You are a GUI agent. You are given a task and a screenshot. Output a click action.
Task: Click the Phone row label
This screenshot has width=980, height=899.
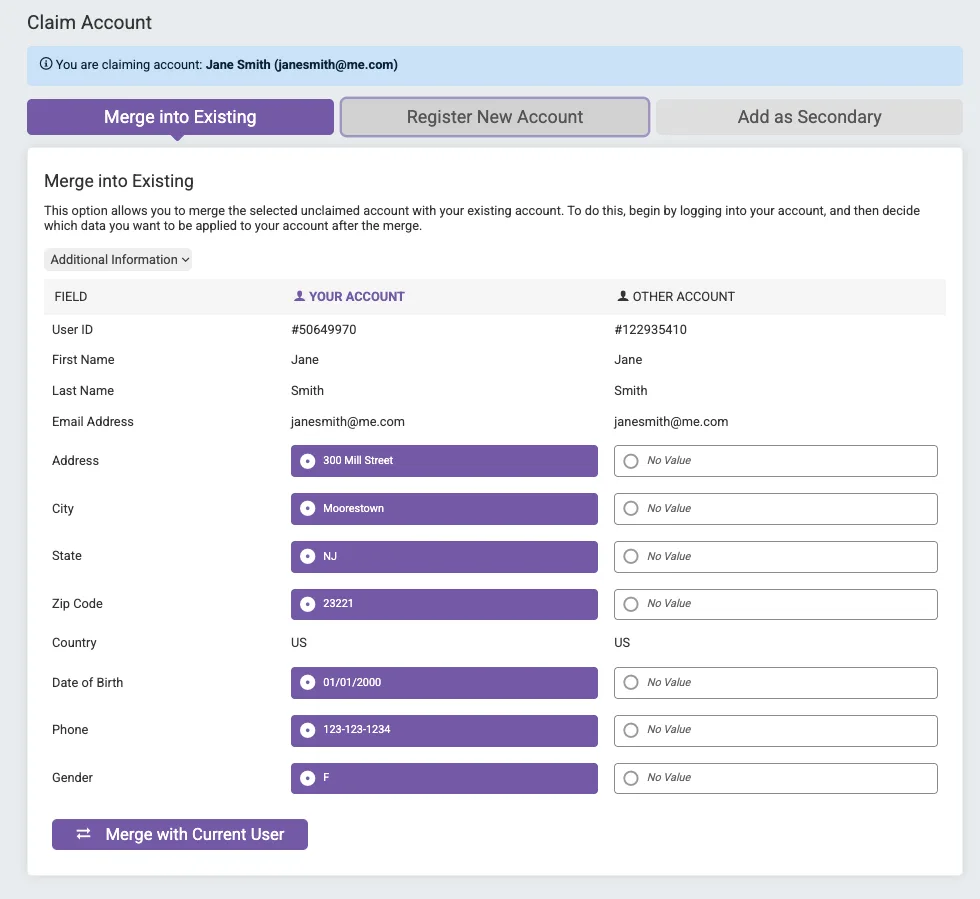pos(70,730)
